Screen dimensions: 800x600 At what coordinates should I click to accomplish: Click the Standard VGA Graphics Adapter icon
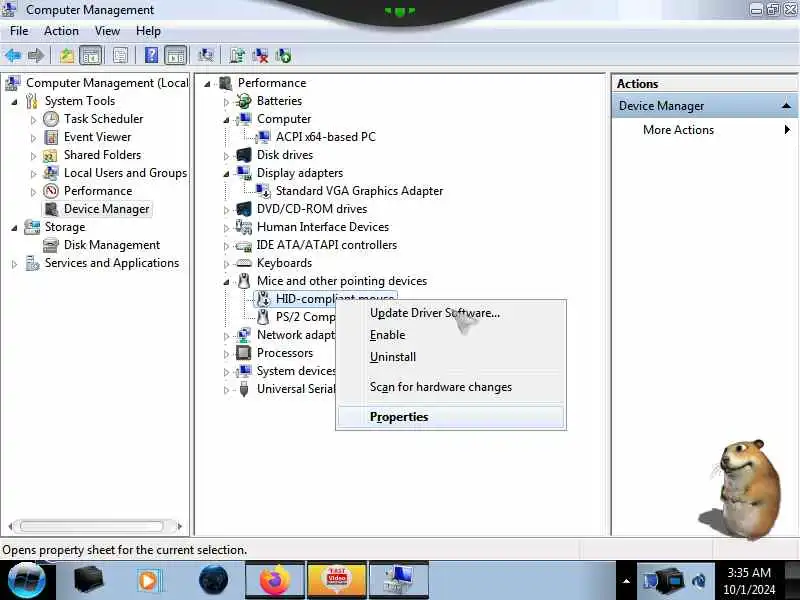point(263,191)
